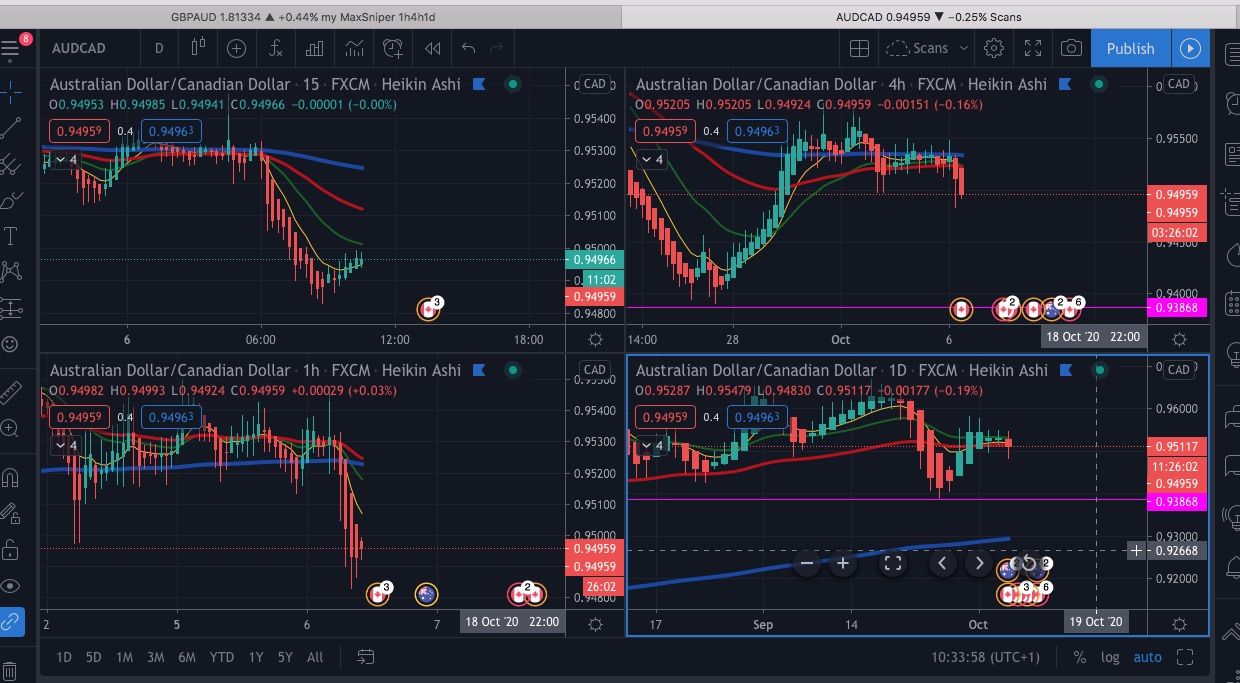This screenshot has height=683, width=1240.
Task: Take a snapshot with the camera icon
Action: [1071, 48]
